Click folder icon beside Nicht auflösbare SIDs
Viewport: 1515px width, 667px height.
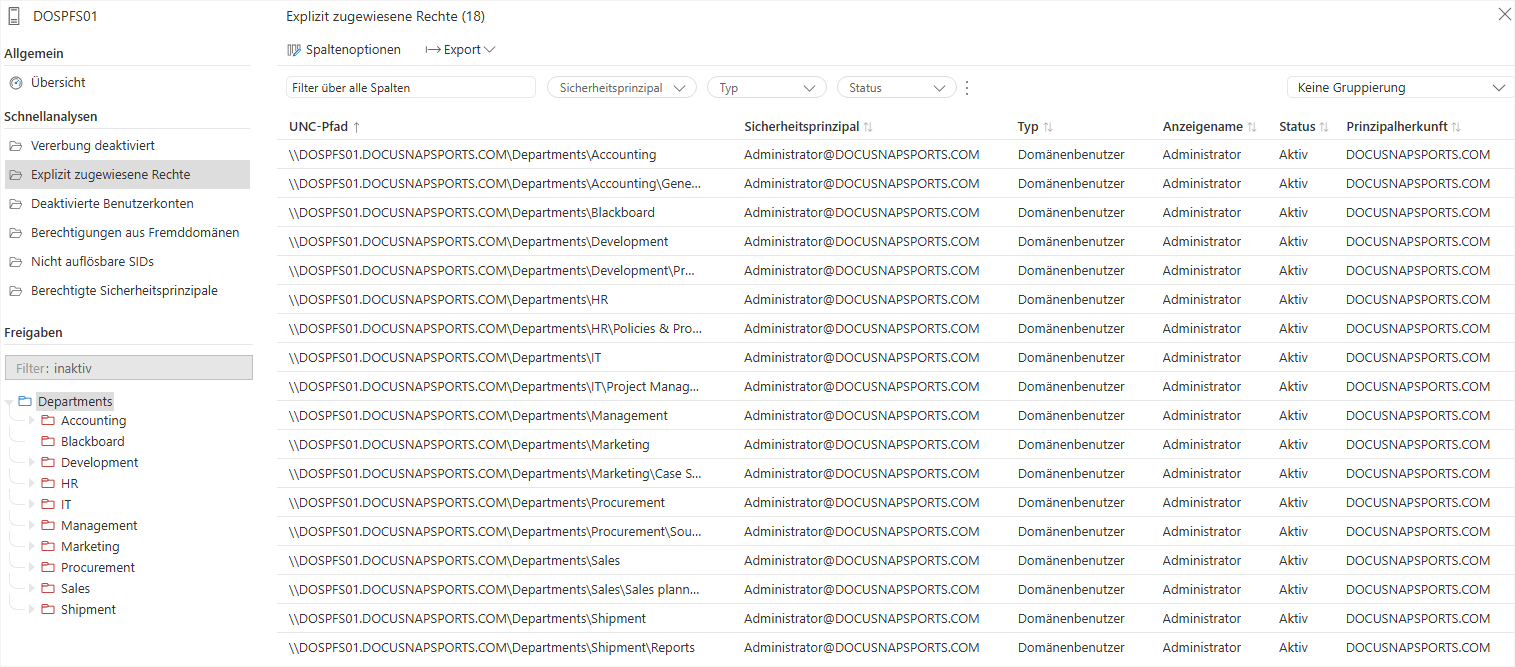15,262
